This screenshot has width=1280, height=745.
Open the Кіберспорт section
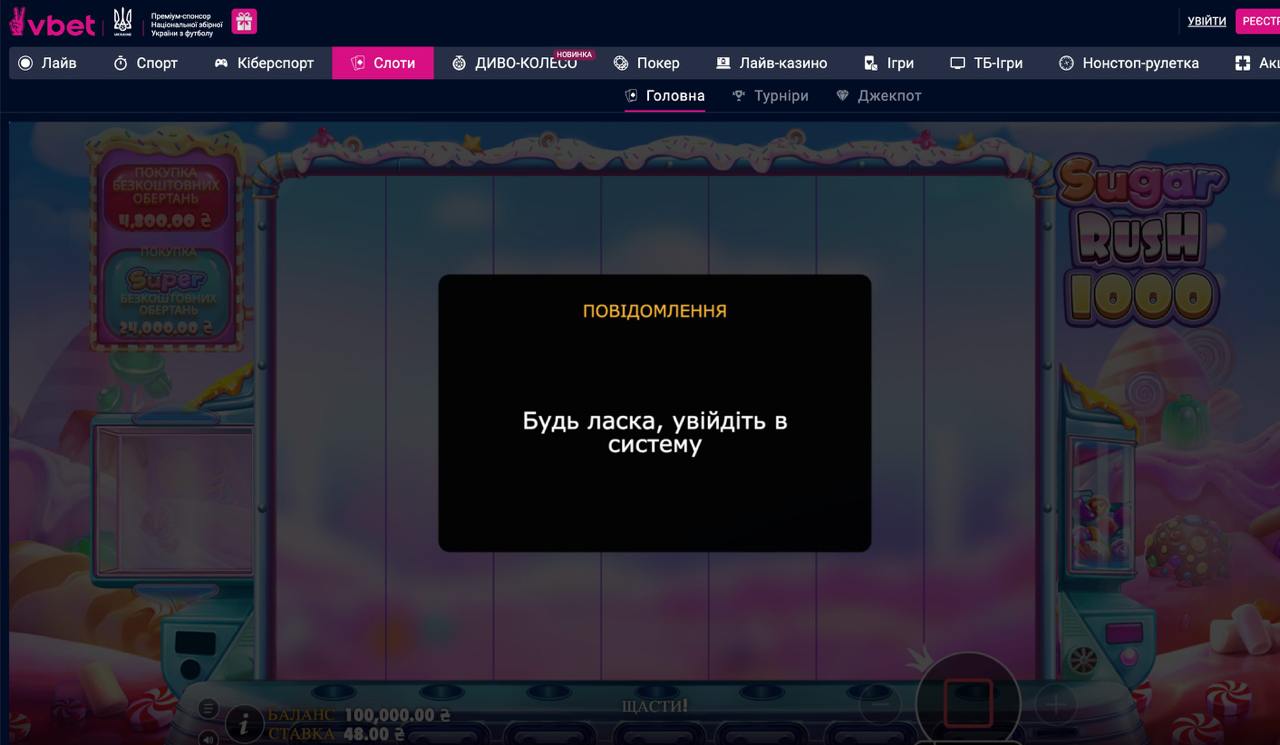pyautogui.click(x=264, y=63)
